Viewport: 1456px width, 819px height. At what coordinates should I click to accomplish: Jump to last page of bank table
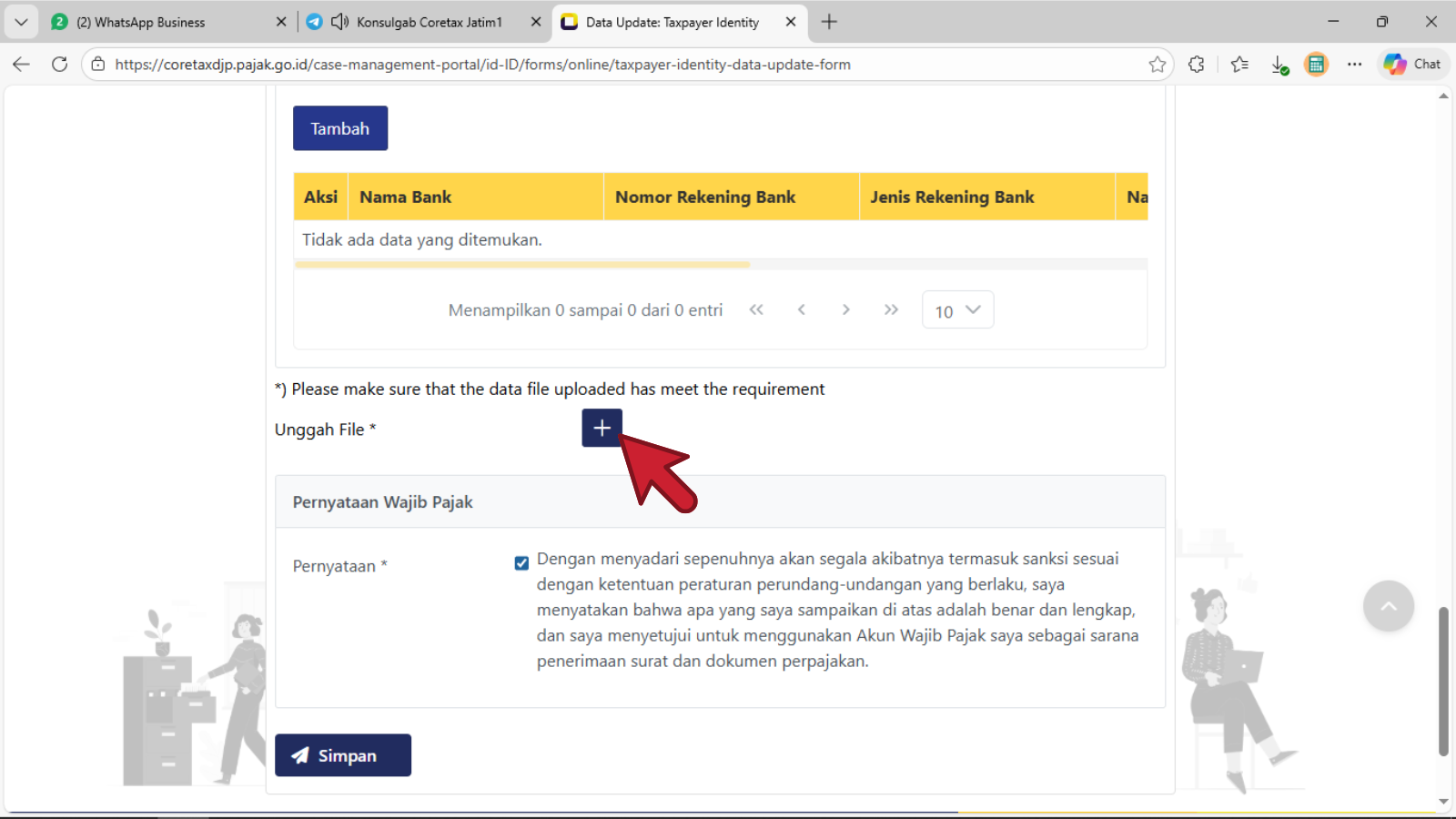(x=891, y=310)
